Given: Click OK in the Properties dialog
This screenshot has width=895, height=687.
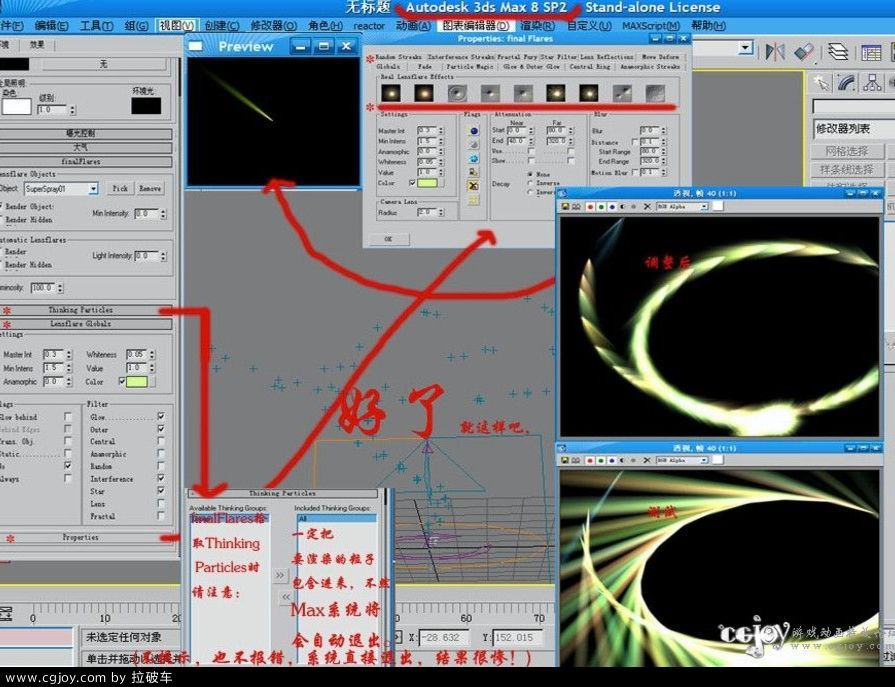Looking at the screenshot, I should (388, 239).
